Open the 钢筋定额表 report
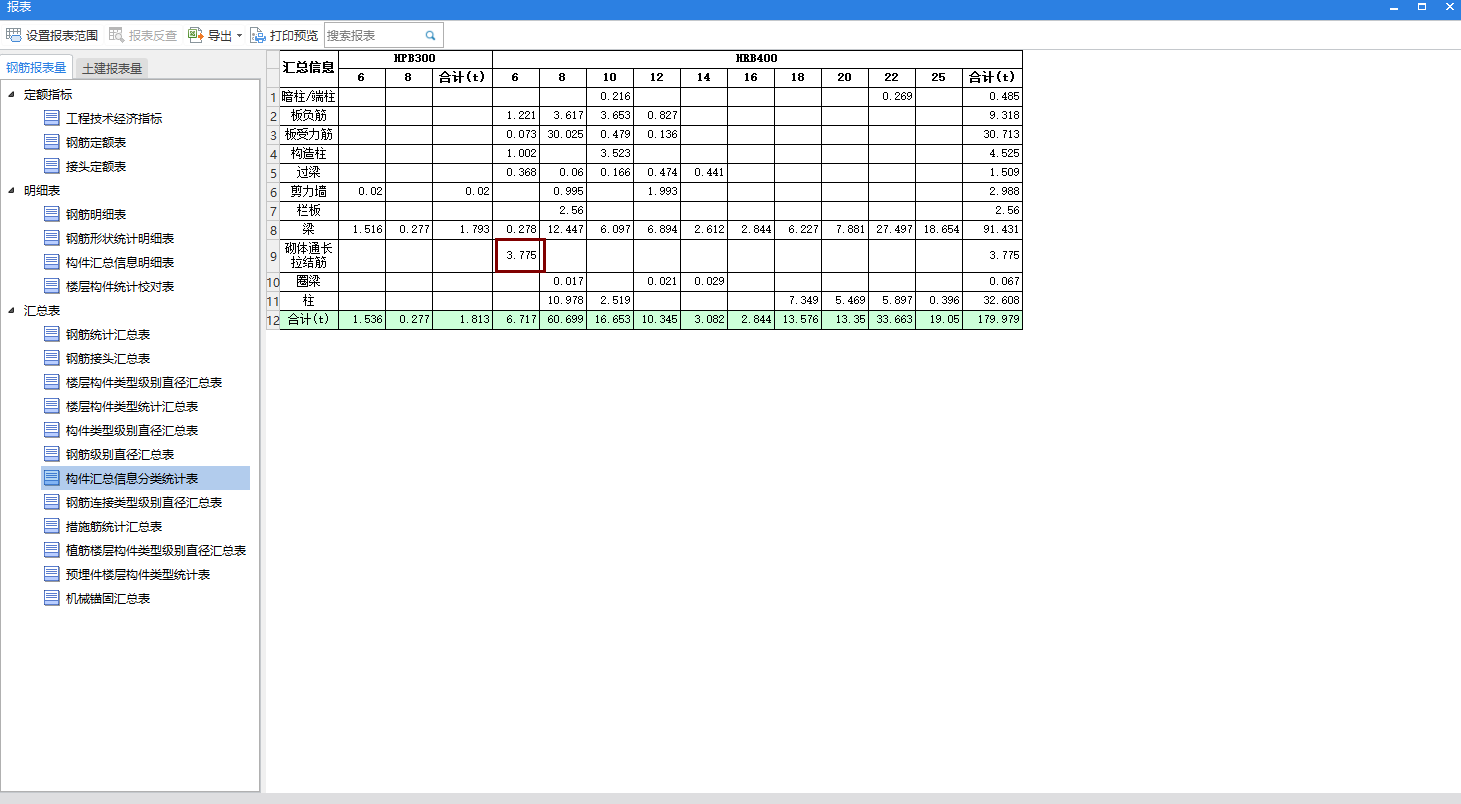The height and width of the screenshot is (804, 1461). [x=96, y=142]
